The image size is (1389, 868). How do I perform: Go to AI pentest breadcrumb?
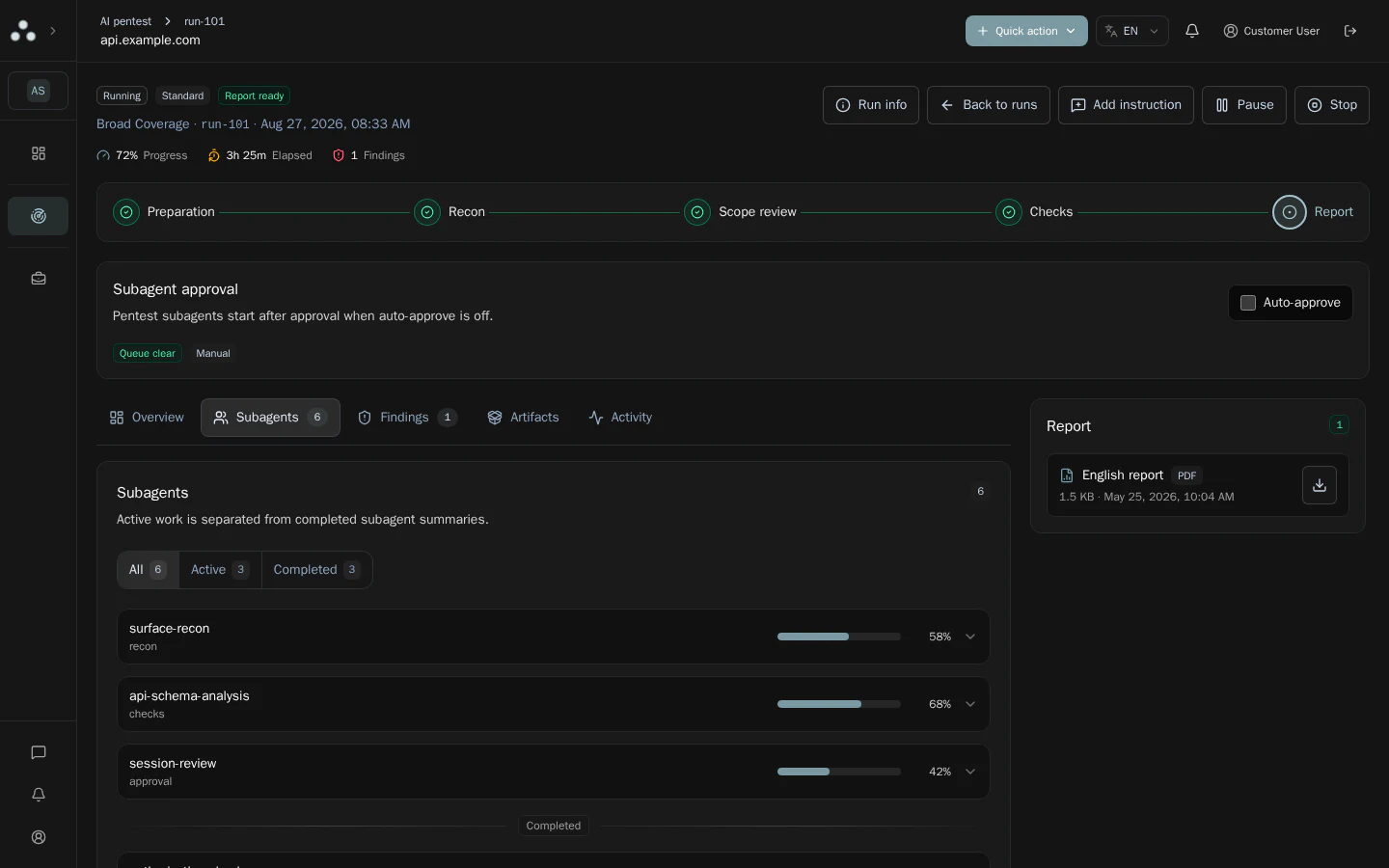[125, 21]
